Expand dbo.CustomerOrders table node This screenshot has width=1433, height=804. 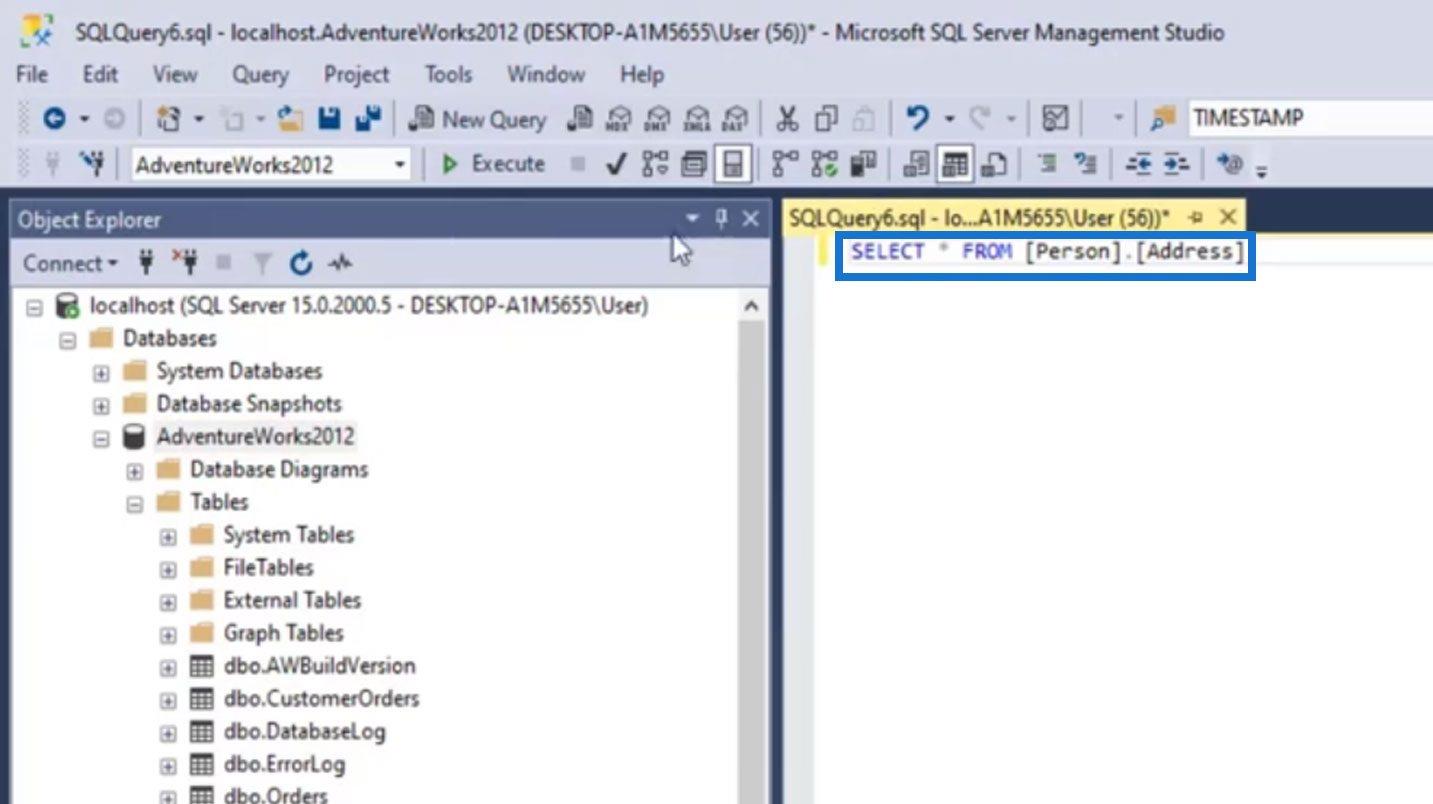(168, 700)
